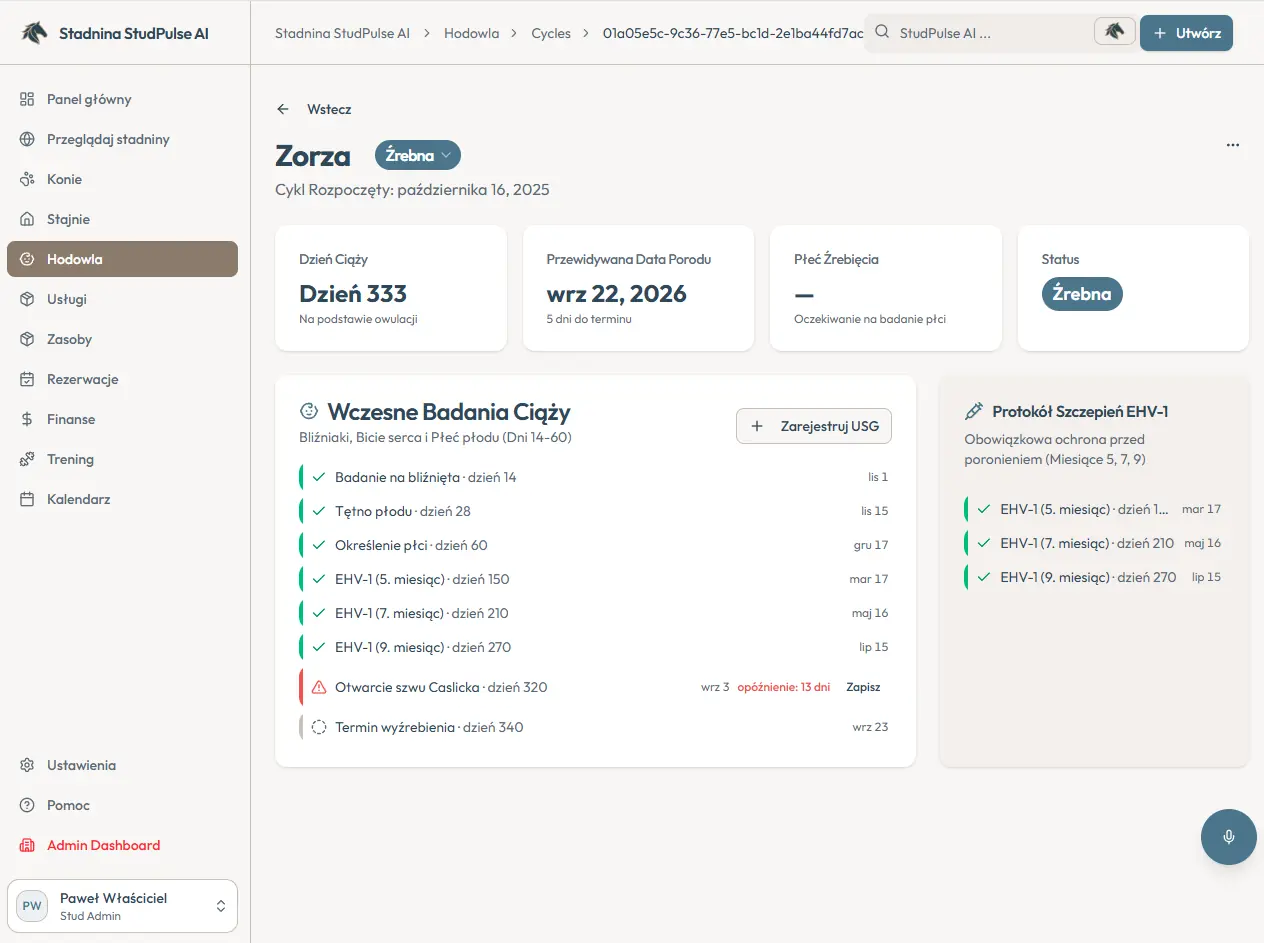Click the globe icon for Przeglądaj stadniny
Viewport: 1264px width, 943px height.
coord(27,139)
